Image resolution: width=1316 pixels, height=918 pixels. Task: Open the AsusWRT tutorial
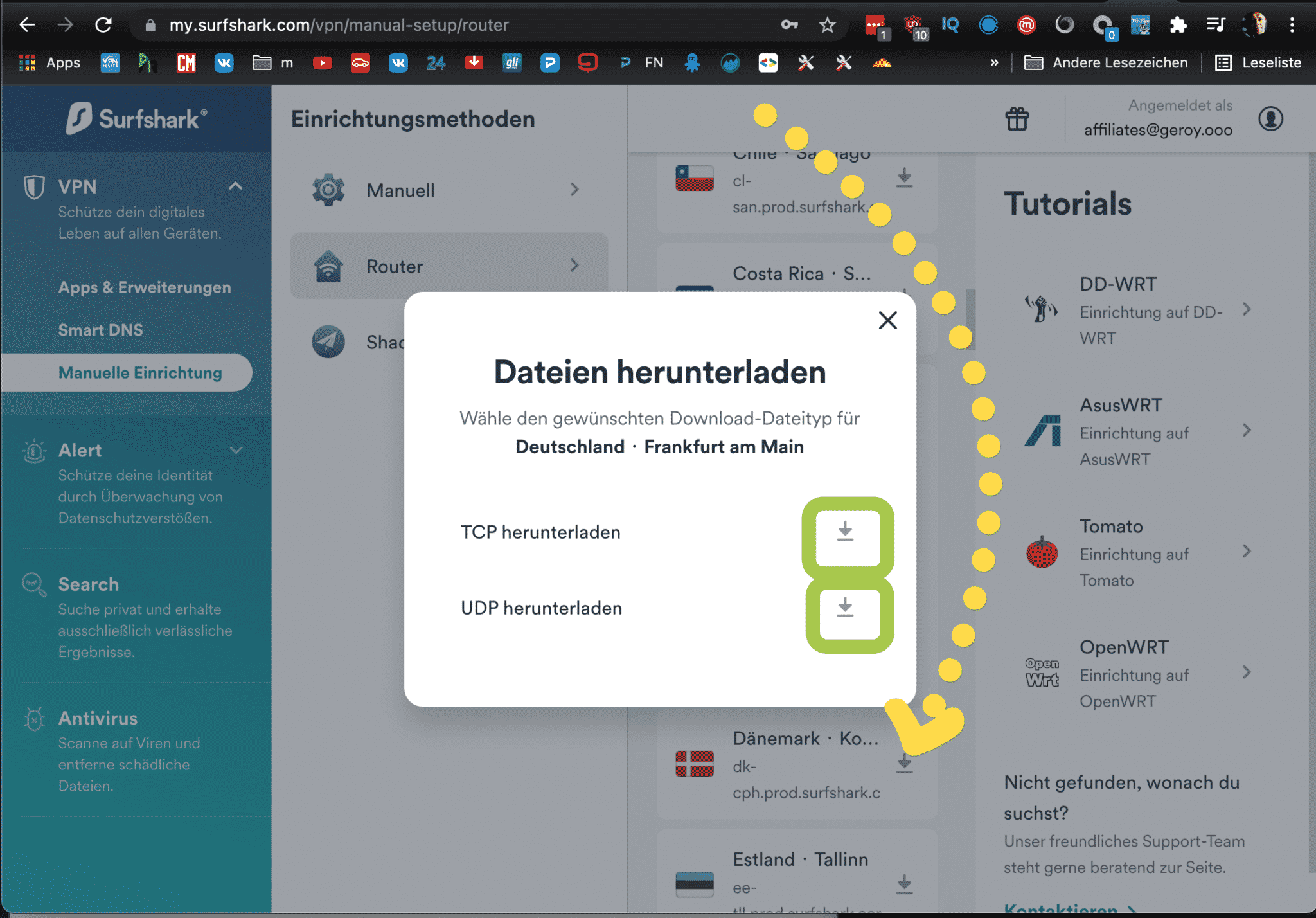1138,431
